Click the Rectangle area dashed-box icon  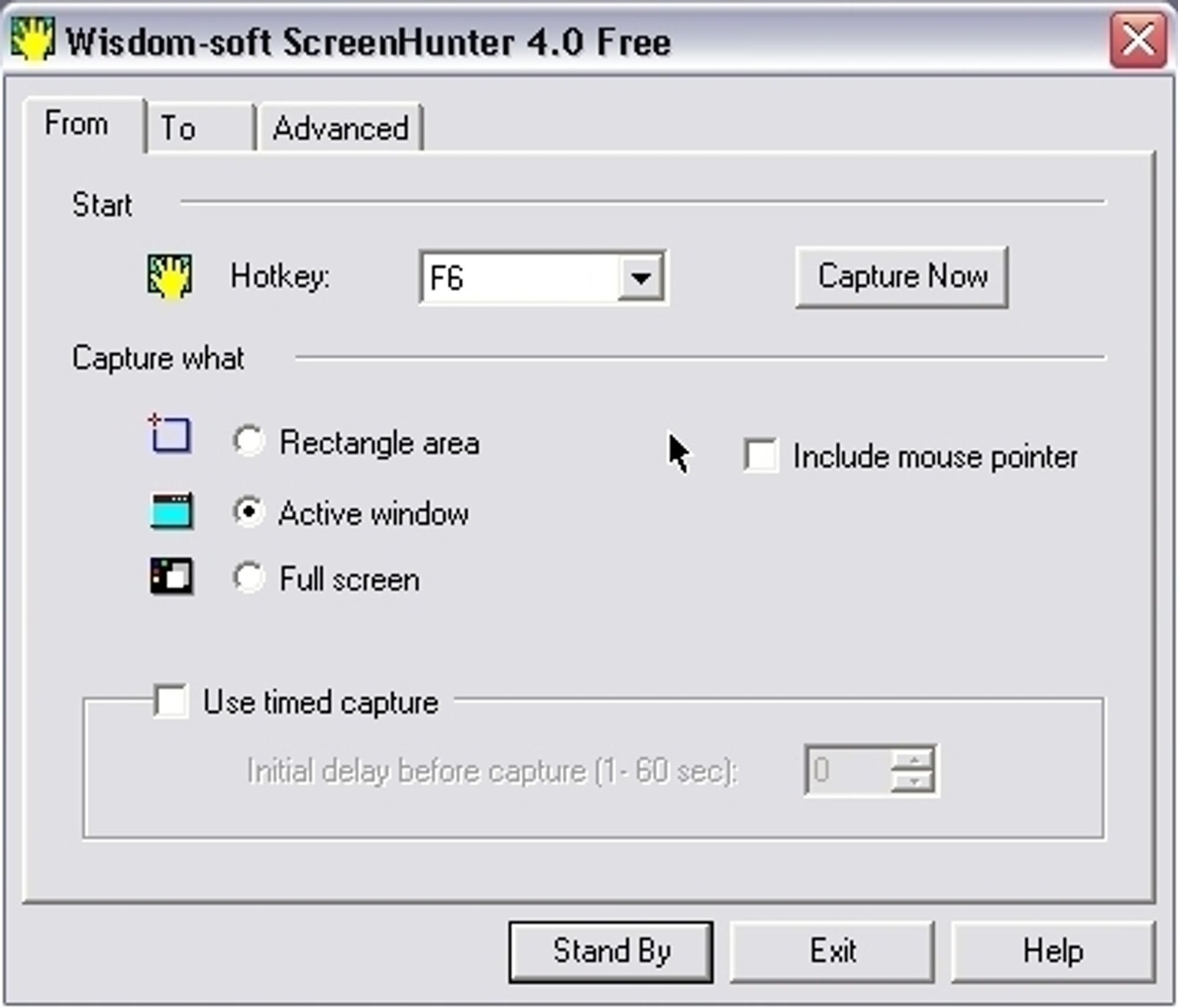[x=170, y=433]
